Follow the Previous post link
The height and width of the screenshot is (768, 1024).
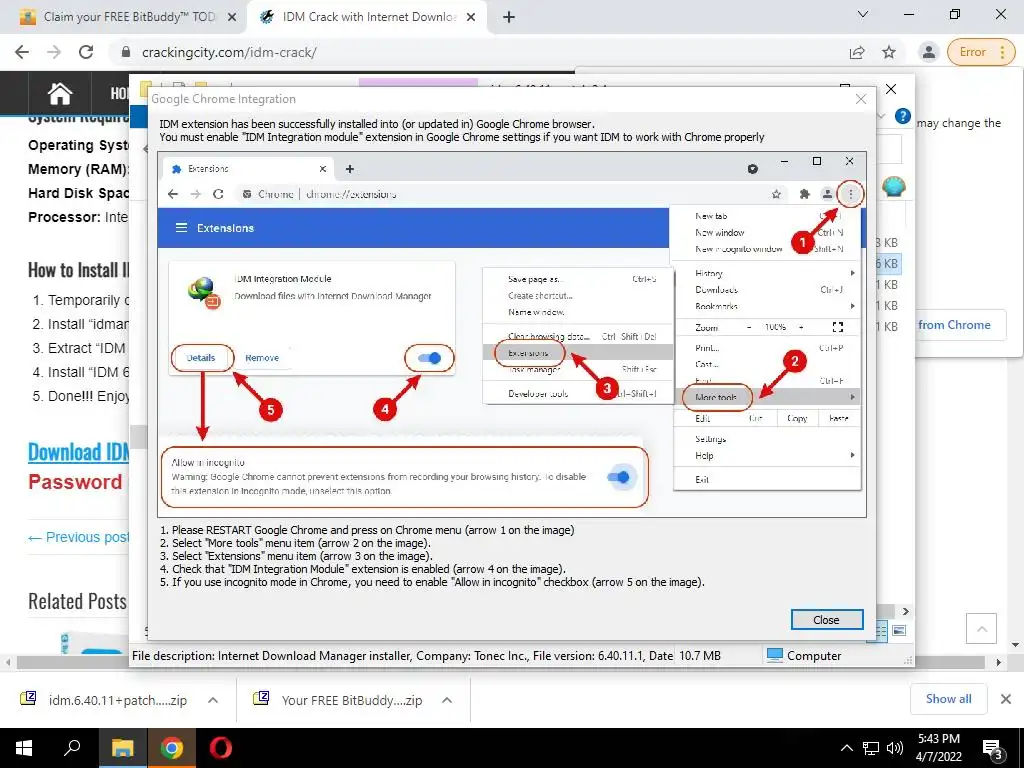tap(78, 537)
